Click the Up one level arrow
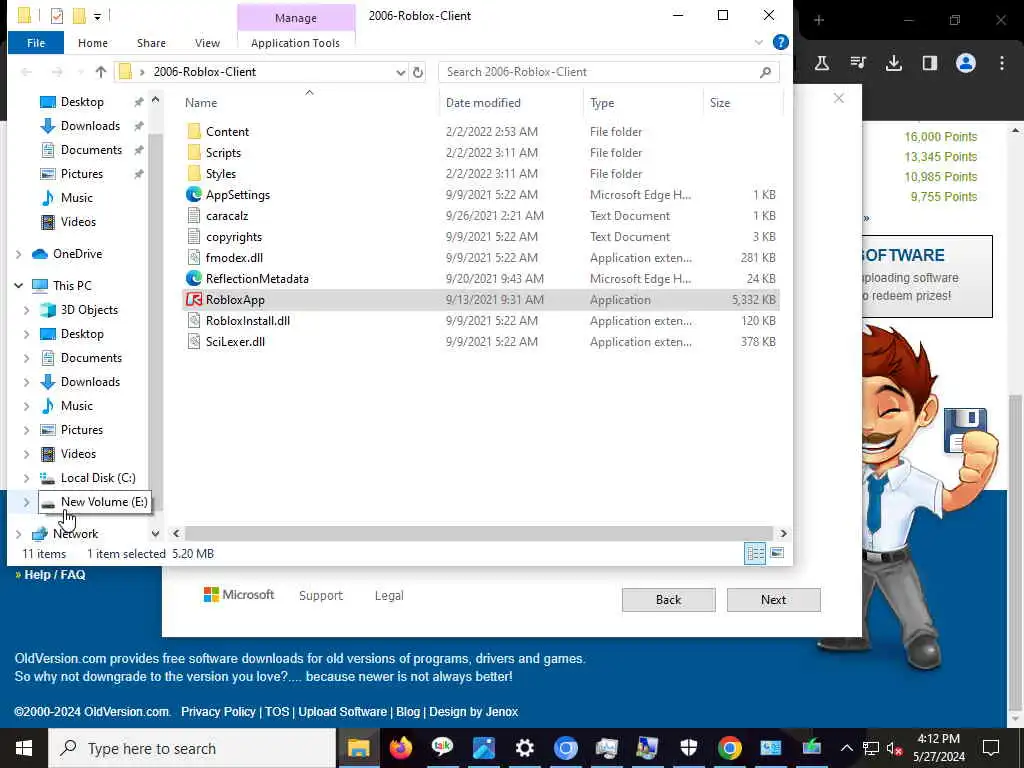The image size is (1024, 768). pyautogui.click(x=101, y=72)
